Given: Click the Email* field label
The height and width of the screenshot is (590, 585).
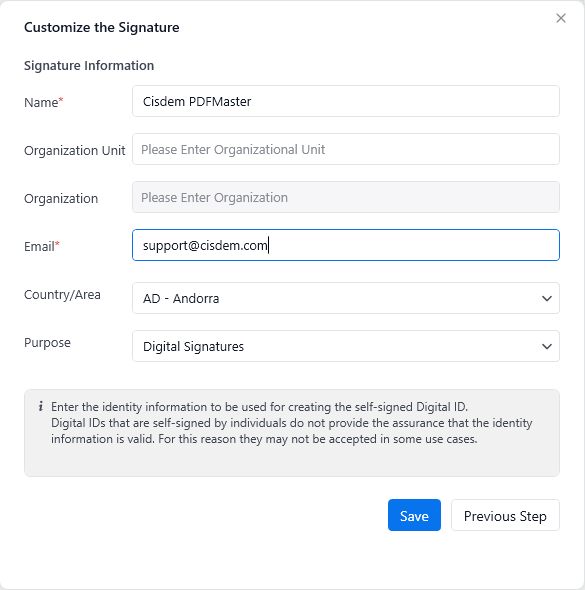Looking at the screenshot, I should coord(42,246).
